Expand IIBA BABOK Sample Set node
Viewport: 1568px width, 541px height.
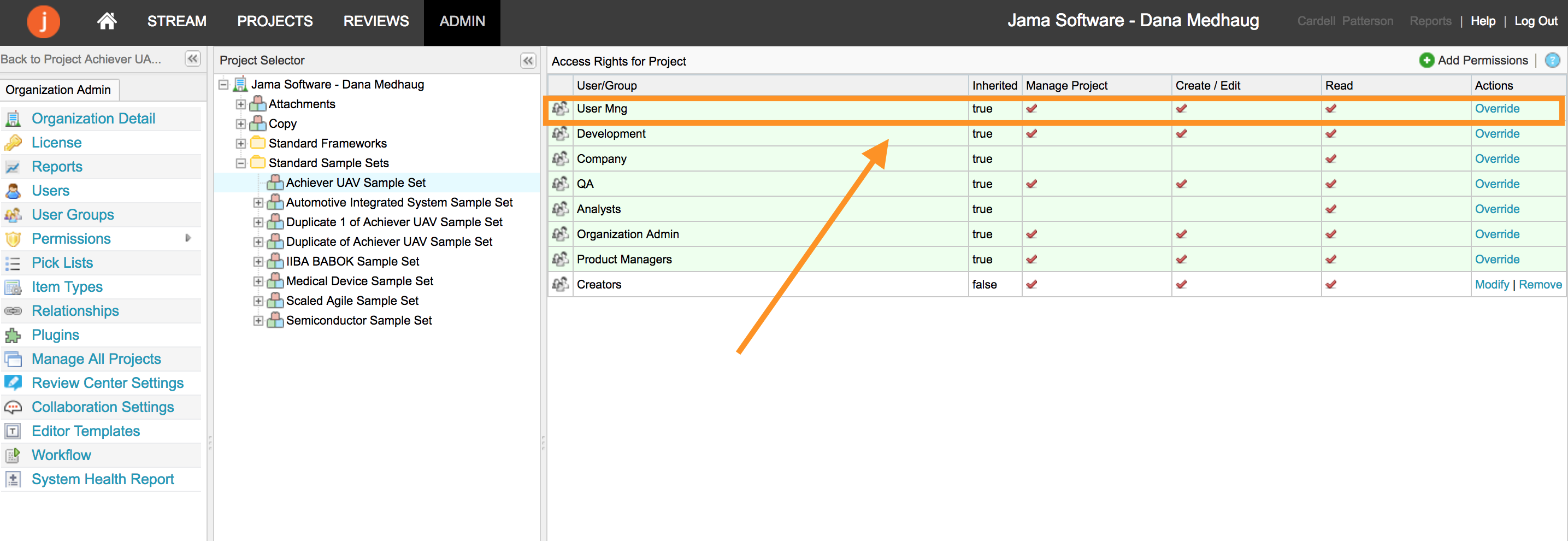click(258, 262)
